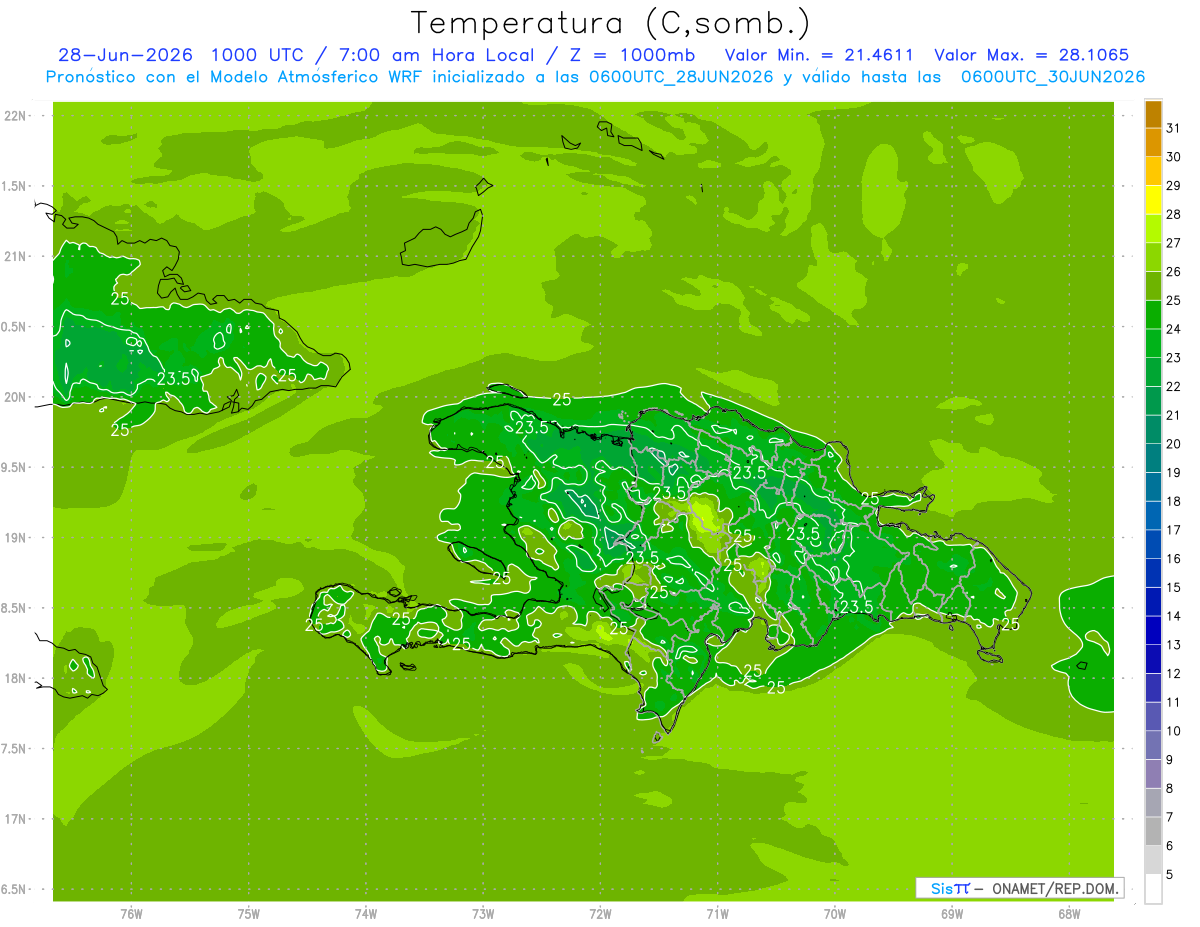
Task: Click the '20N' latitude axis label
Action: [16, 397]
